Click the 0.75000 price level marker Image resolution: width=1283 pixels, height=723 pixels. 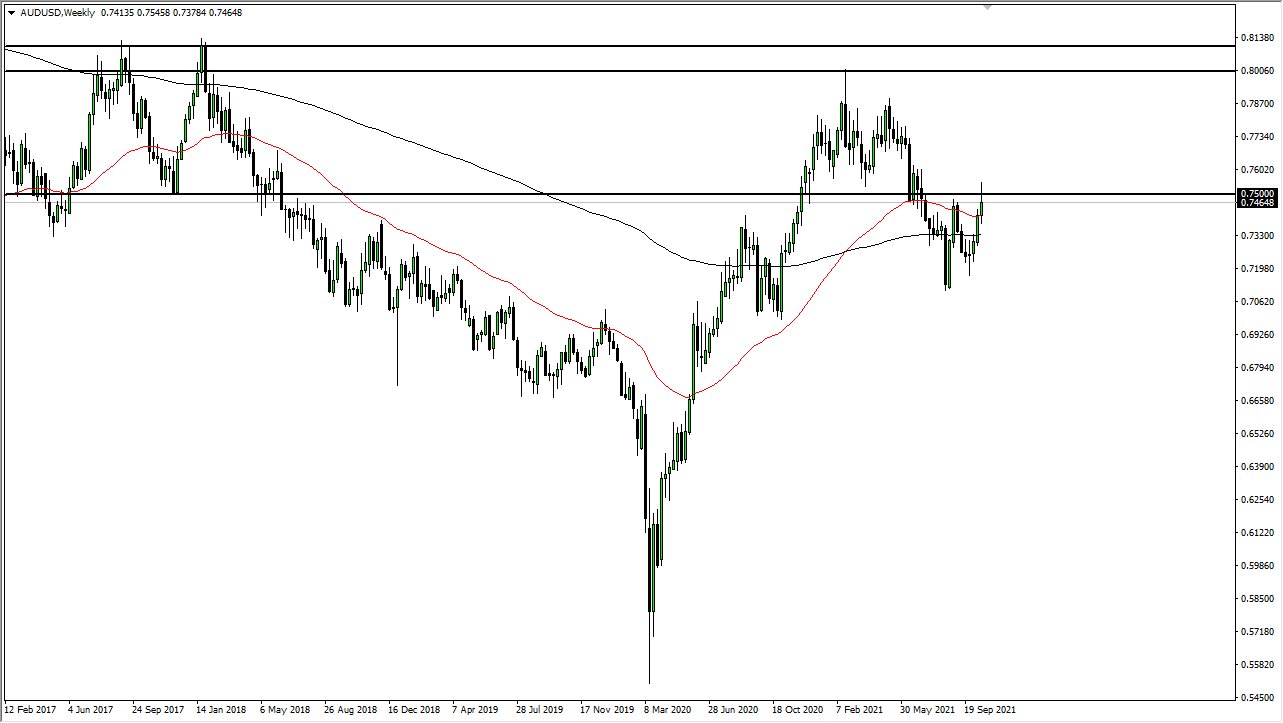click(x=1258, y=194)
